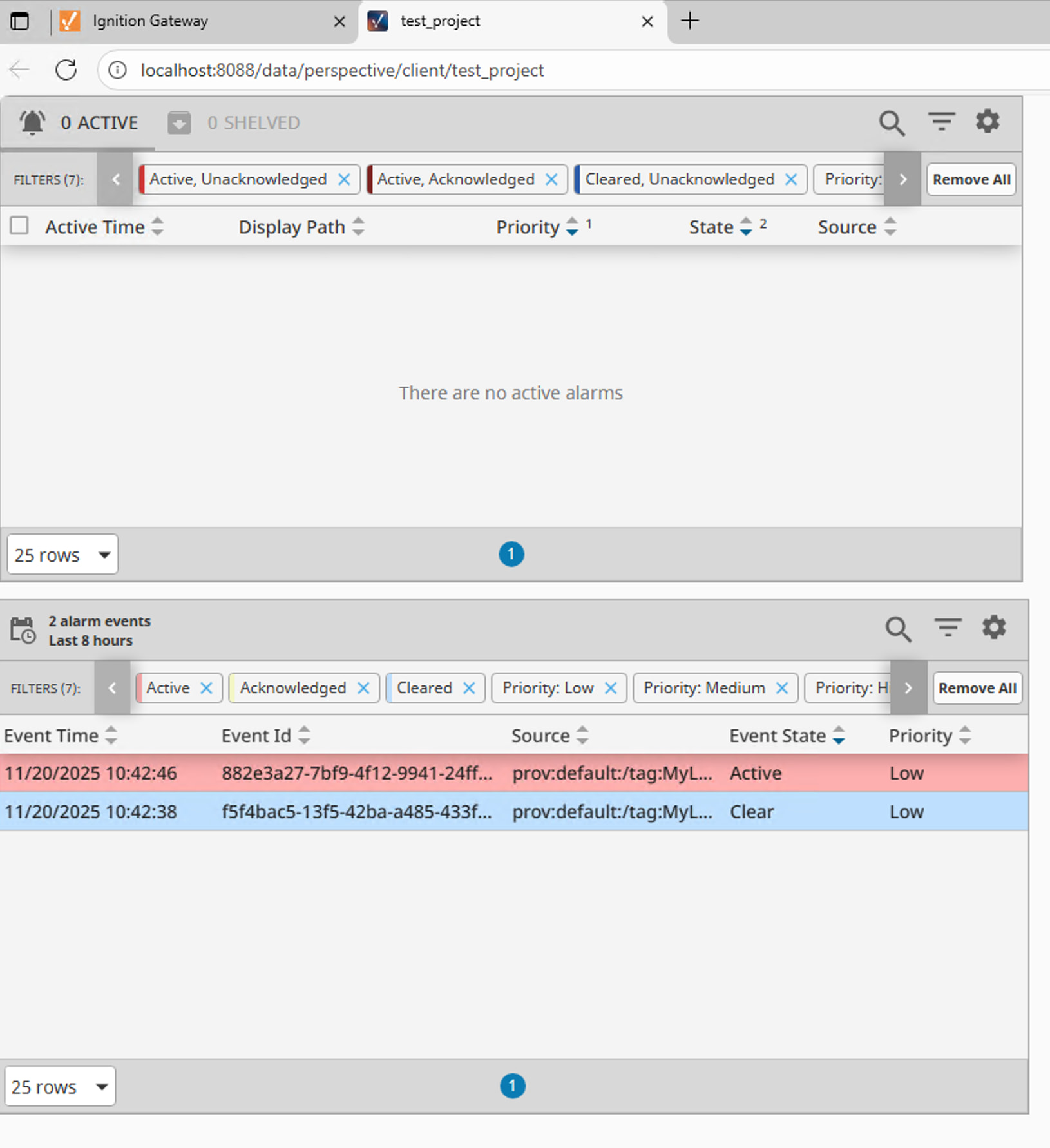The height and width of the screenshot is (1148, 1050).
Task: Go to page 1 of alarm journal table
Action: 513,1086
